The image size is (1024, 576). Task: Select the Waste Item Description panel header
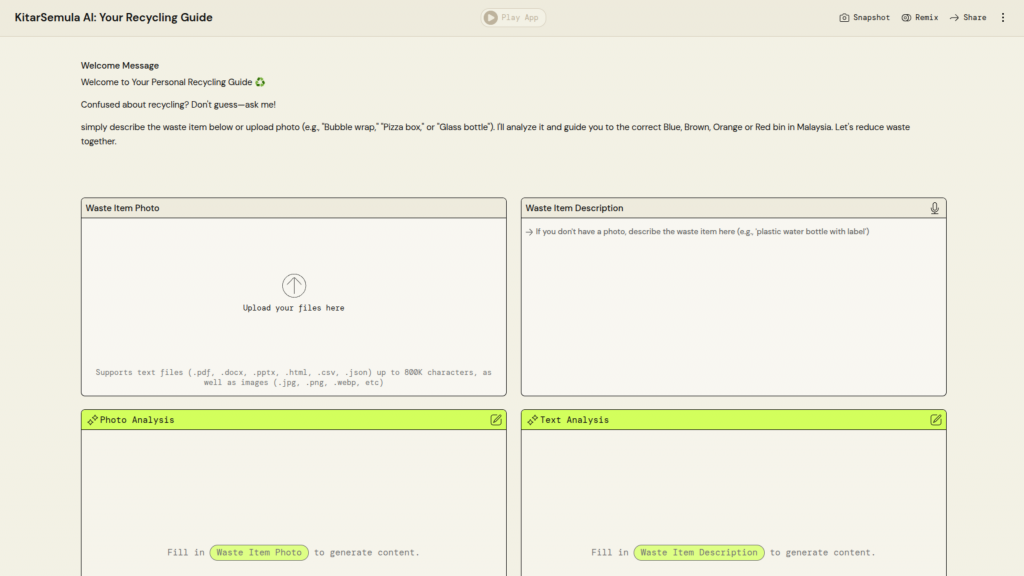point(574,208)
